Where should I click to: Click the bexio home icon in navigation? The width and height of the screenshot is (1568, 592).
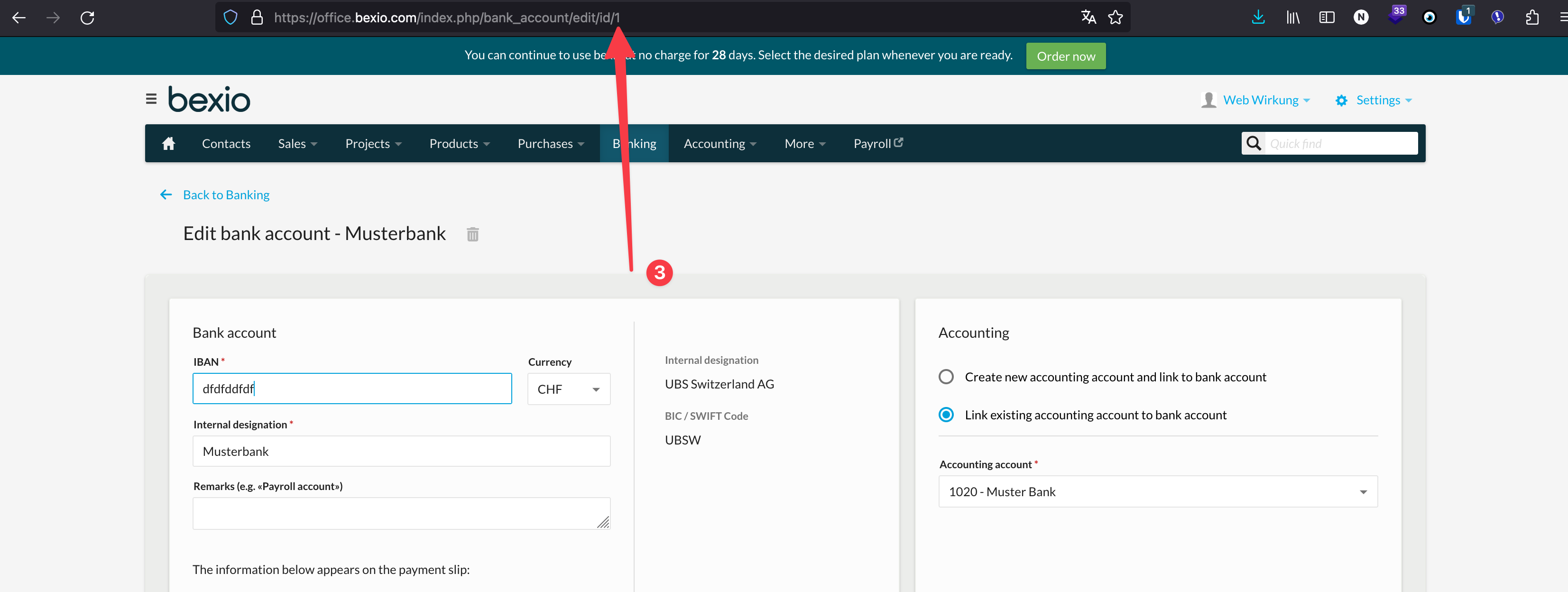coord(168,143)
